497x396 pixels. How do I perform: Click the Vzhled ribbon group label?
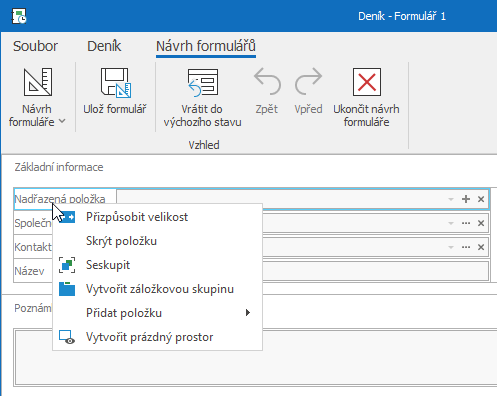click(204, 145)
